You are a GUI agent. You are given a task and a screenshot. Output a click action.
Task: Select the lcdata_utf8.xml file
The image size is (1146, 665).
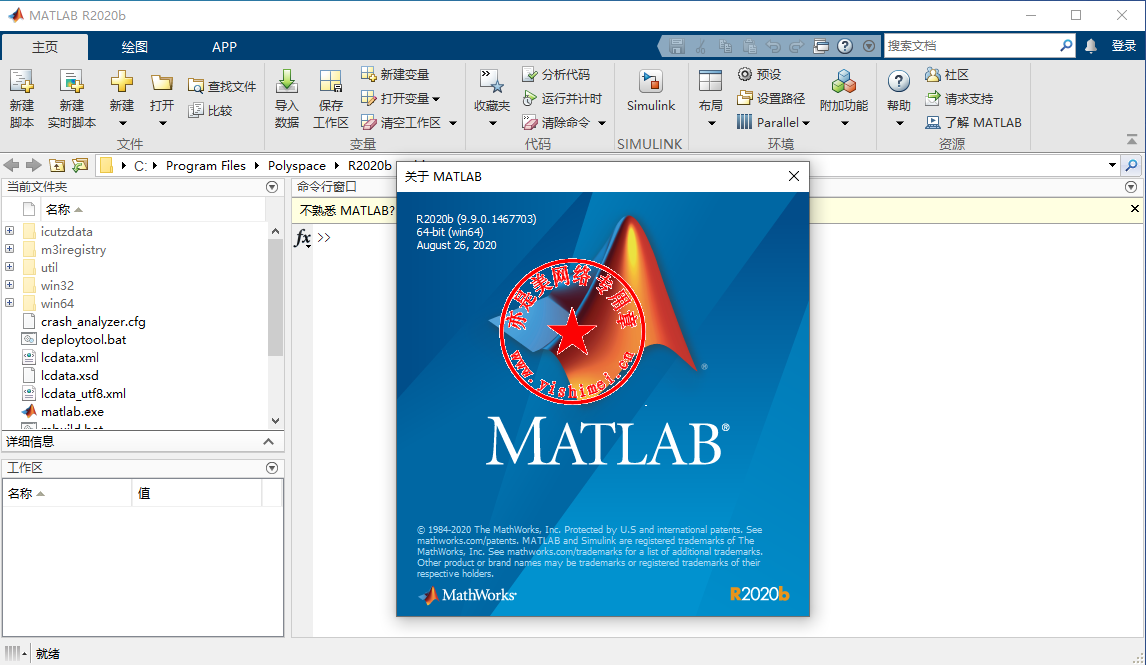(83, 393)
